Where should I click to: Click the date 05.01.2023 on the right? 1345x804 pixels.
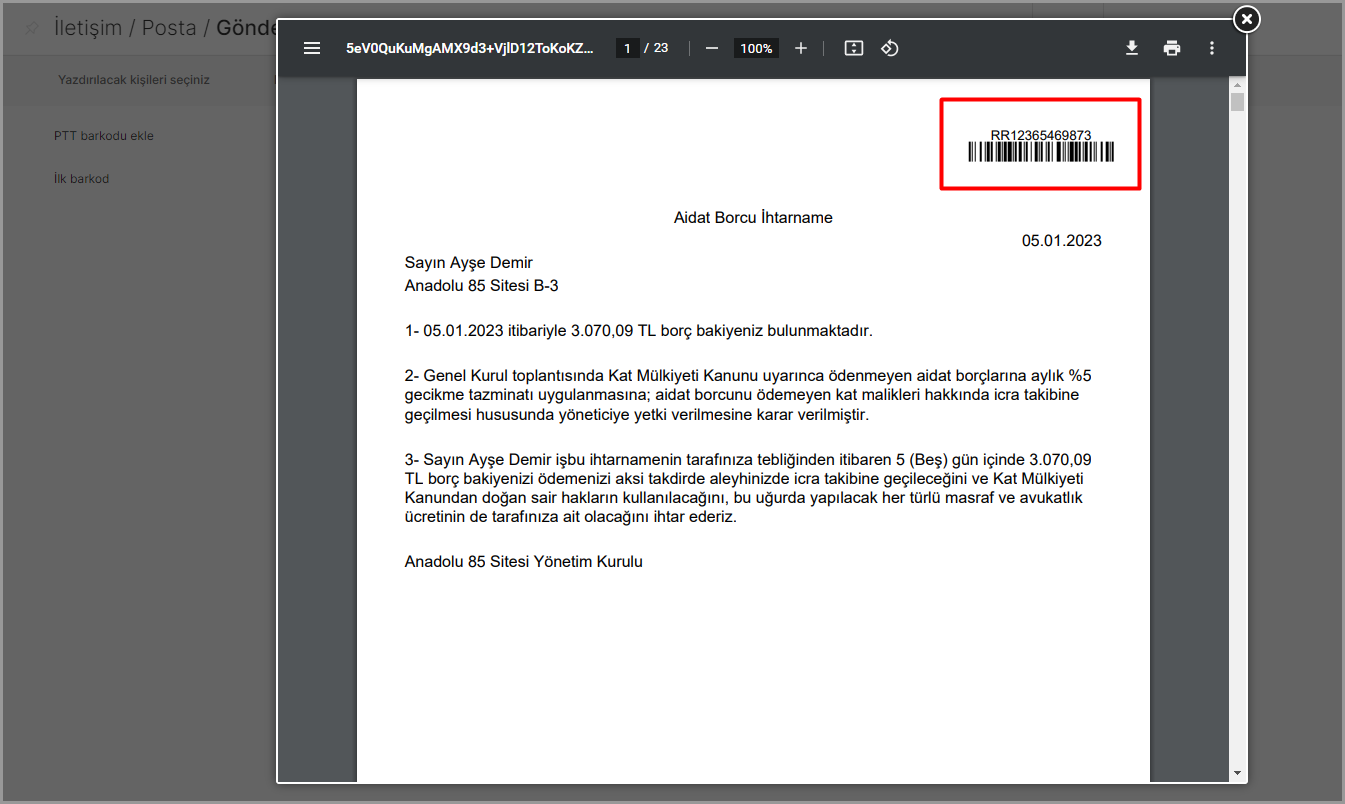(1061, 240)
